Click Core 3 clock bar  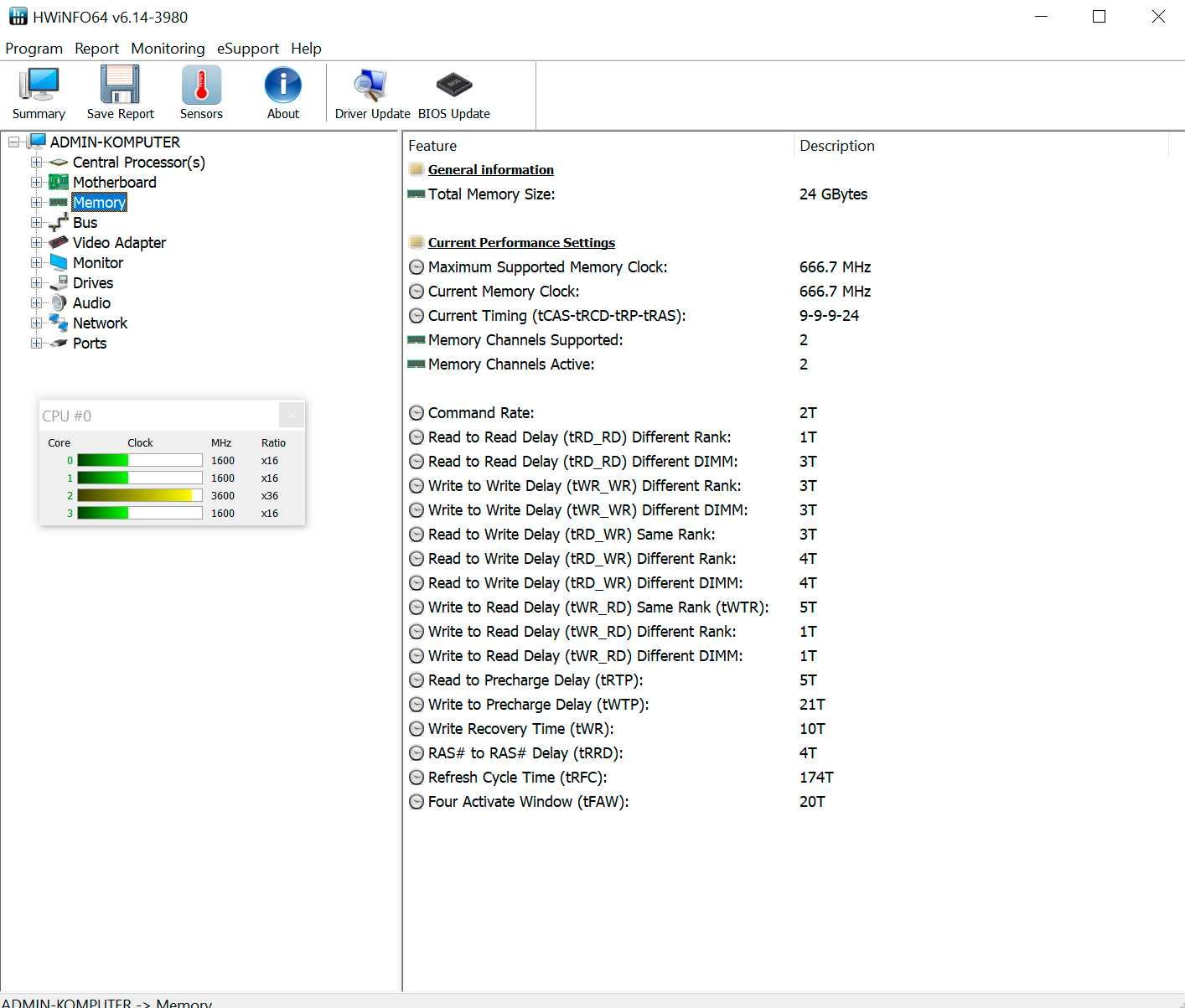[140, 513]
